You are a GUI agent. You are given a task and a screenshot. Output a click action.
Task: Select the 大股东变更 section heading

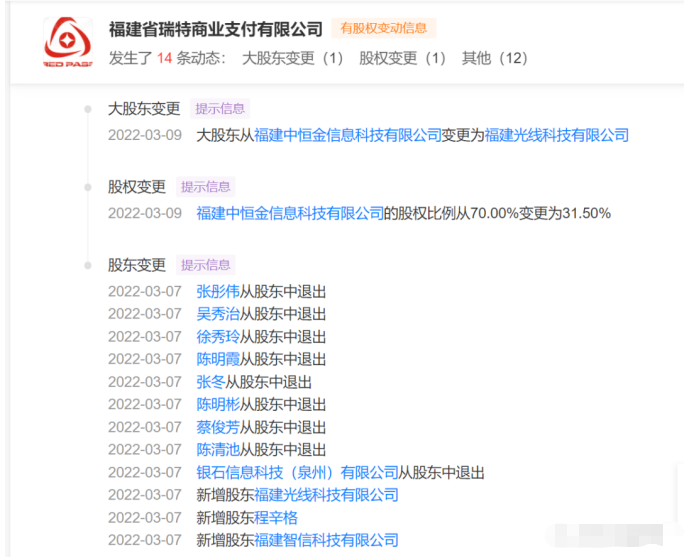[x=144, y=109]
